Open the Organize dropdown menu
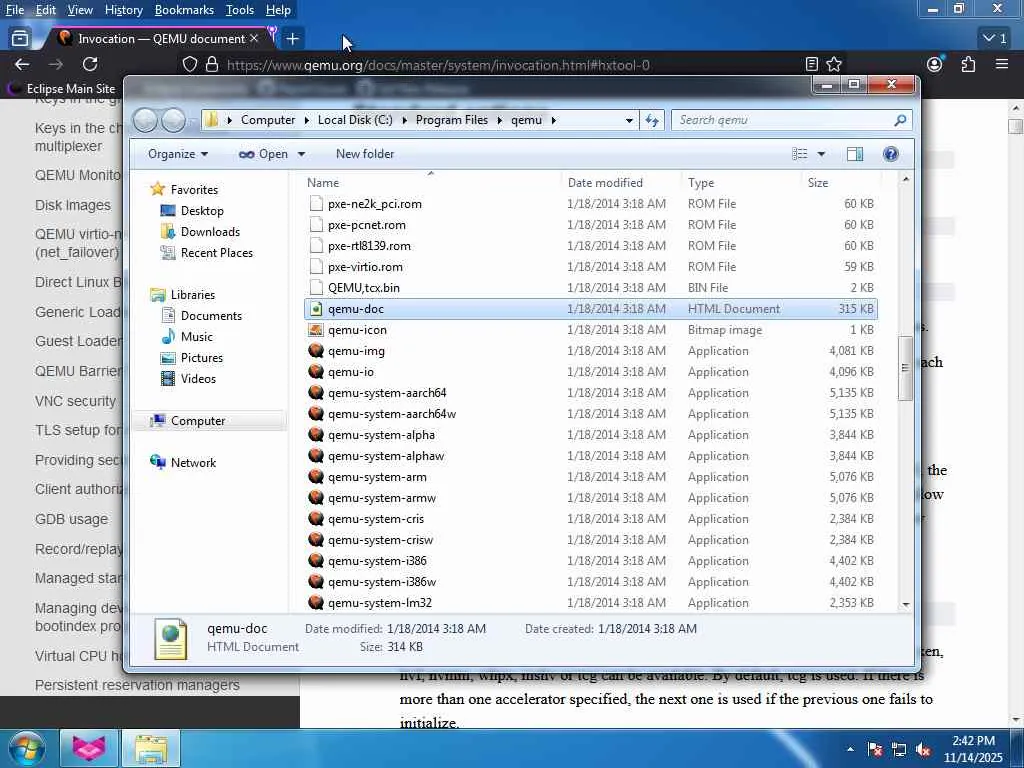Viewport: 1024px width, 768px height. point(178,154)
